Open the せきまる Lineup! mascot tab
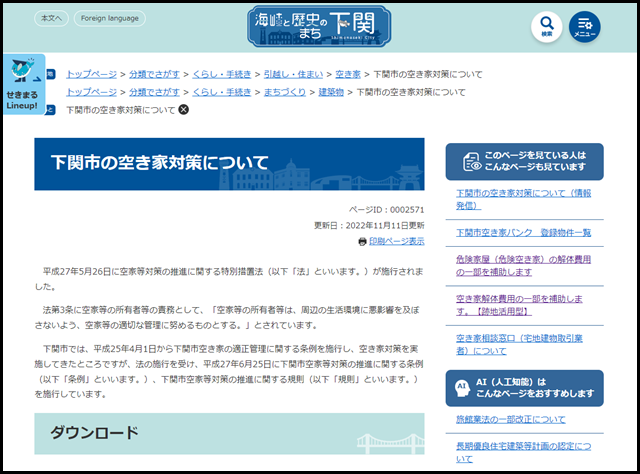The image size is (640, 474). (x=24, y=85)
